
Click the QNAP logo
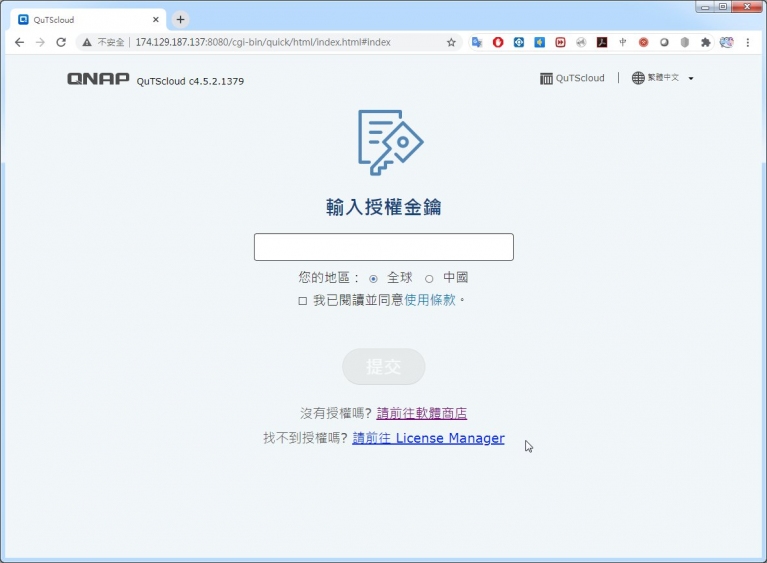[98, 79]
